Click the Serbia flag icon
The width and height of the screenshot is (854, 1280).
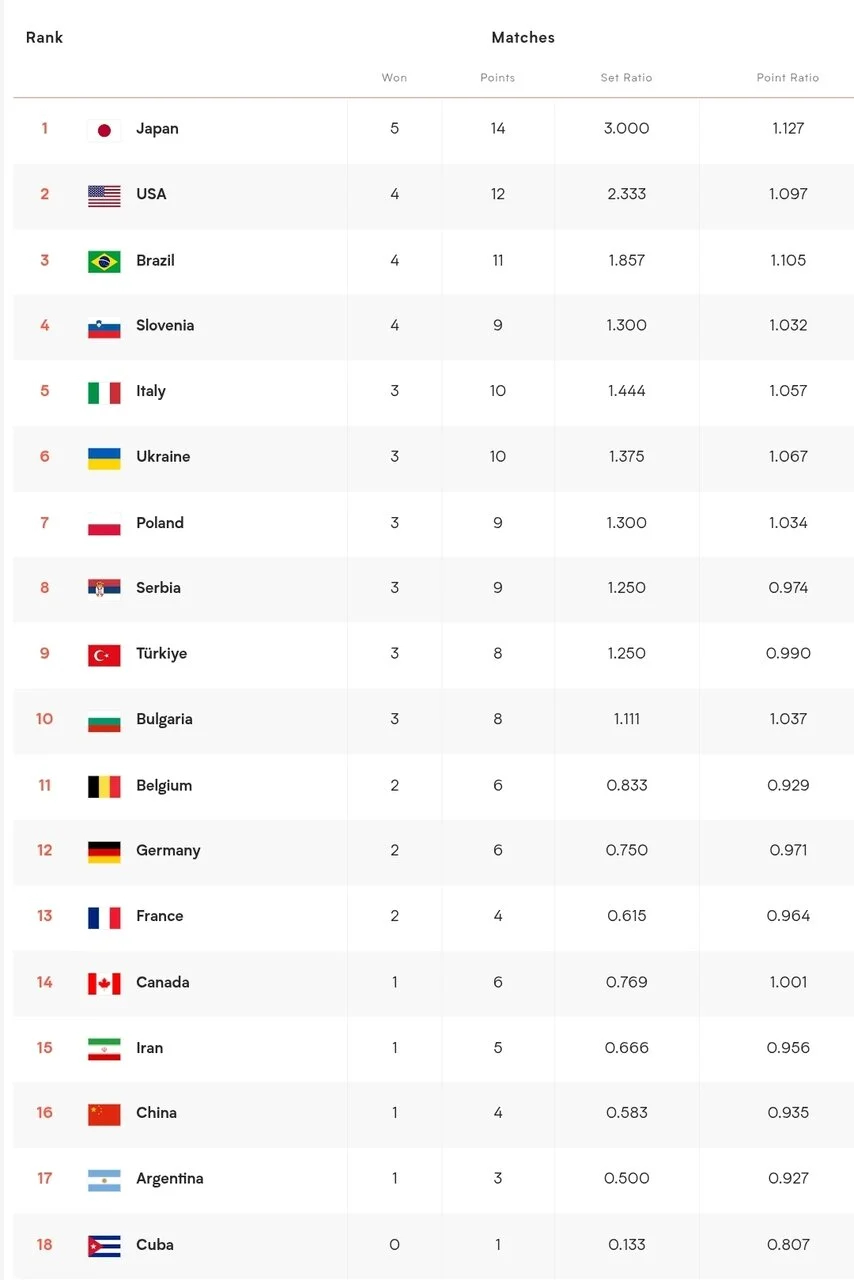104,589
